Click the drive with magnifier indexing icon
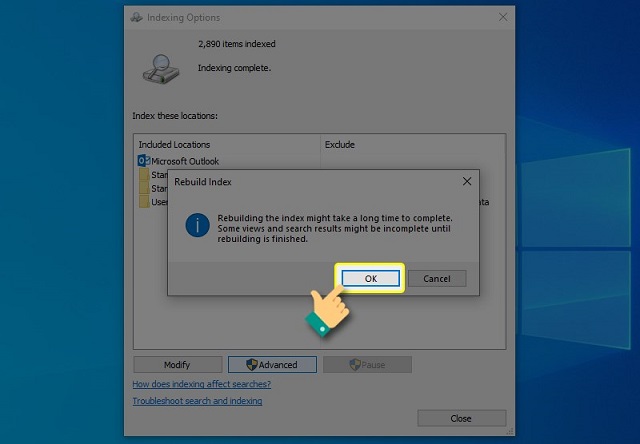The height and width of the screenshot is (444, 640). click(x=161, y=69)
